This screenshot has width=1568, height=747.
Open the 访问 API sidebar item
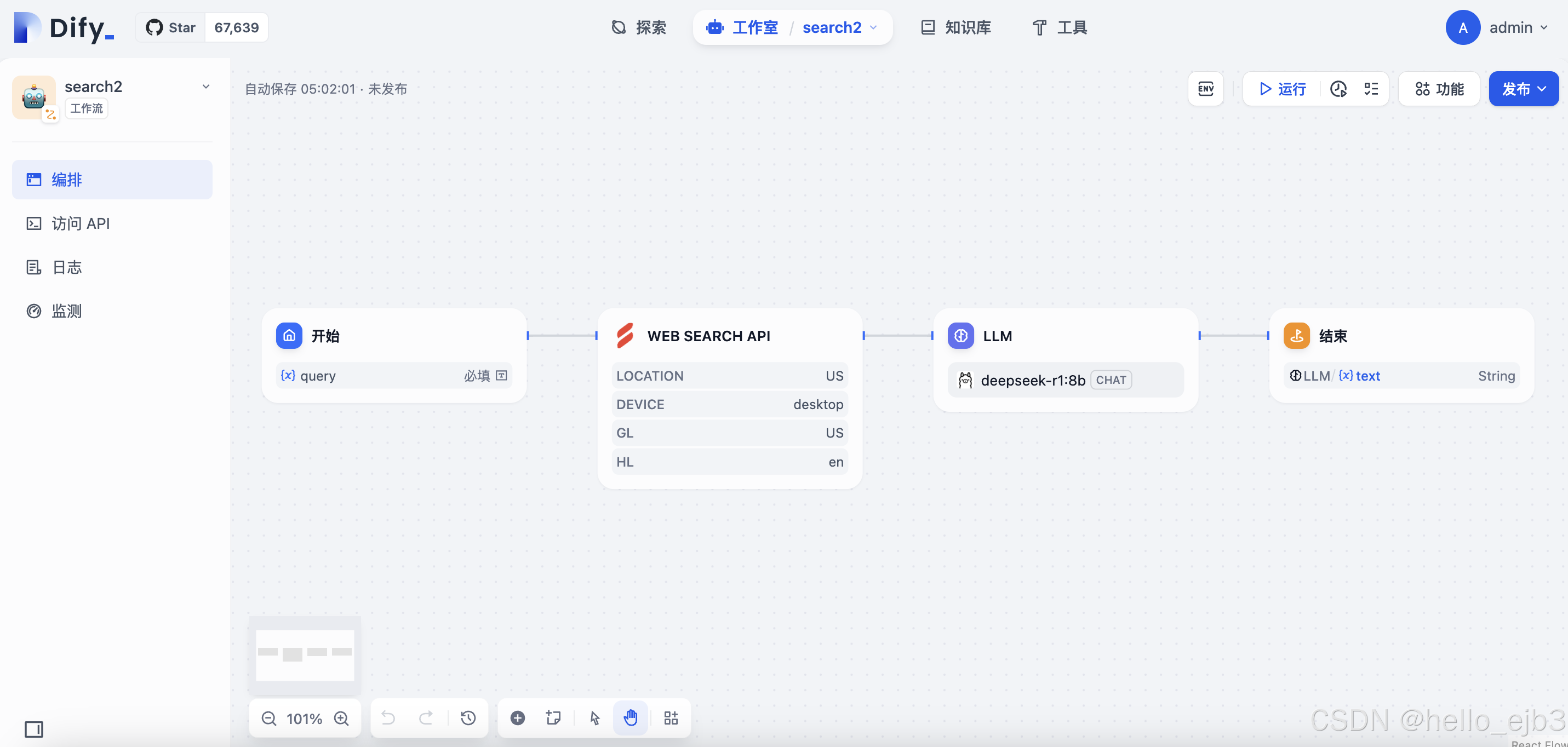tap(81, 223)
